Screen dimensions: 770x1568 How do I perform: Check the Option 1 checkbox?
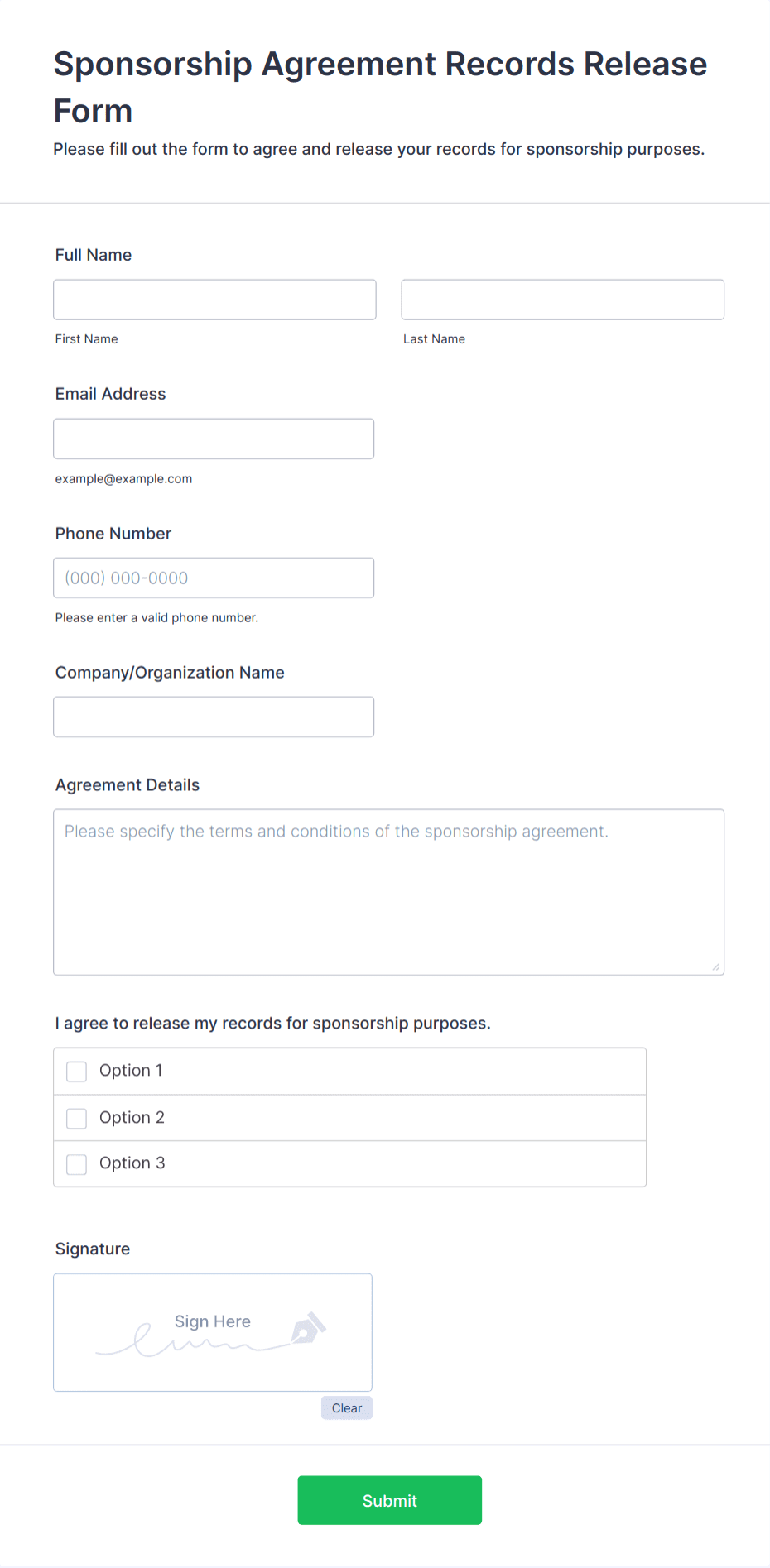click(x=75, y=1071)
